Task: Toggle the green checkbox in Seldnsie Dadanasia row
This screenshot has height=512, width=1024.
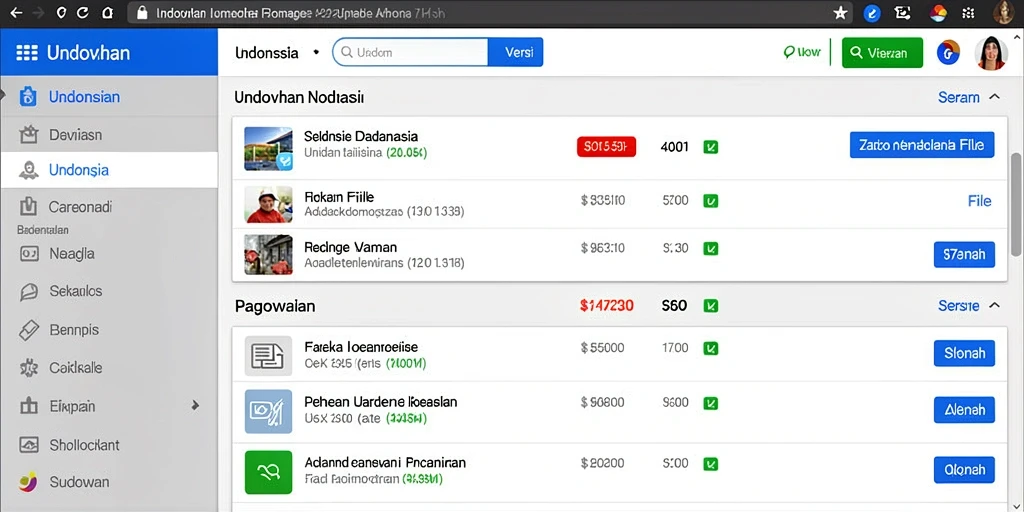Action: (x=711, y=147)
